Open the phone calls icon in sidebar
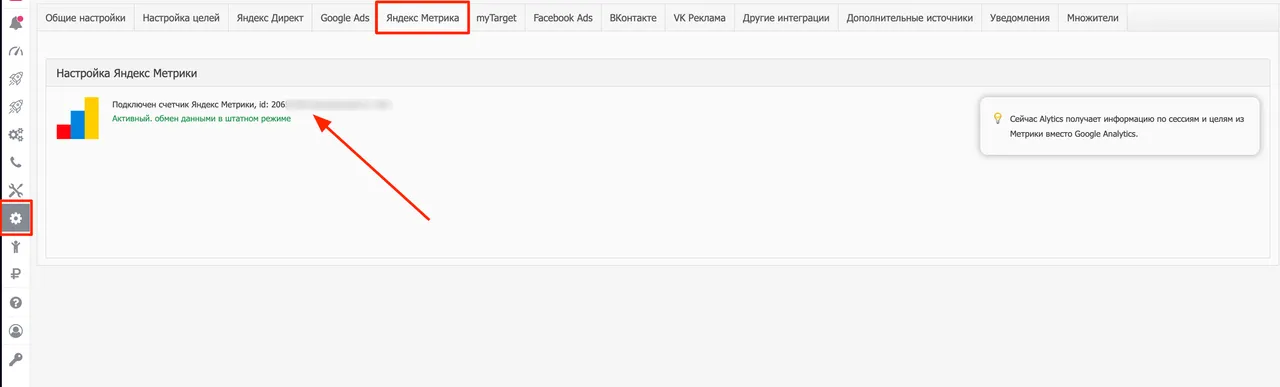The height and width of the screenshot is (387, 1280). (x=15, y=162)
